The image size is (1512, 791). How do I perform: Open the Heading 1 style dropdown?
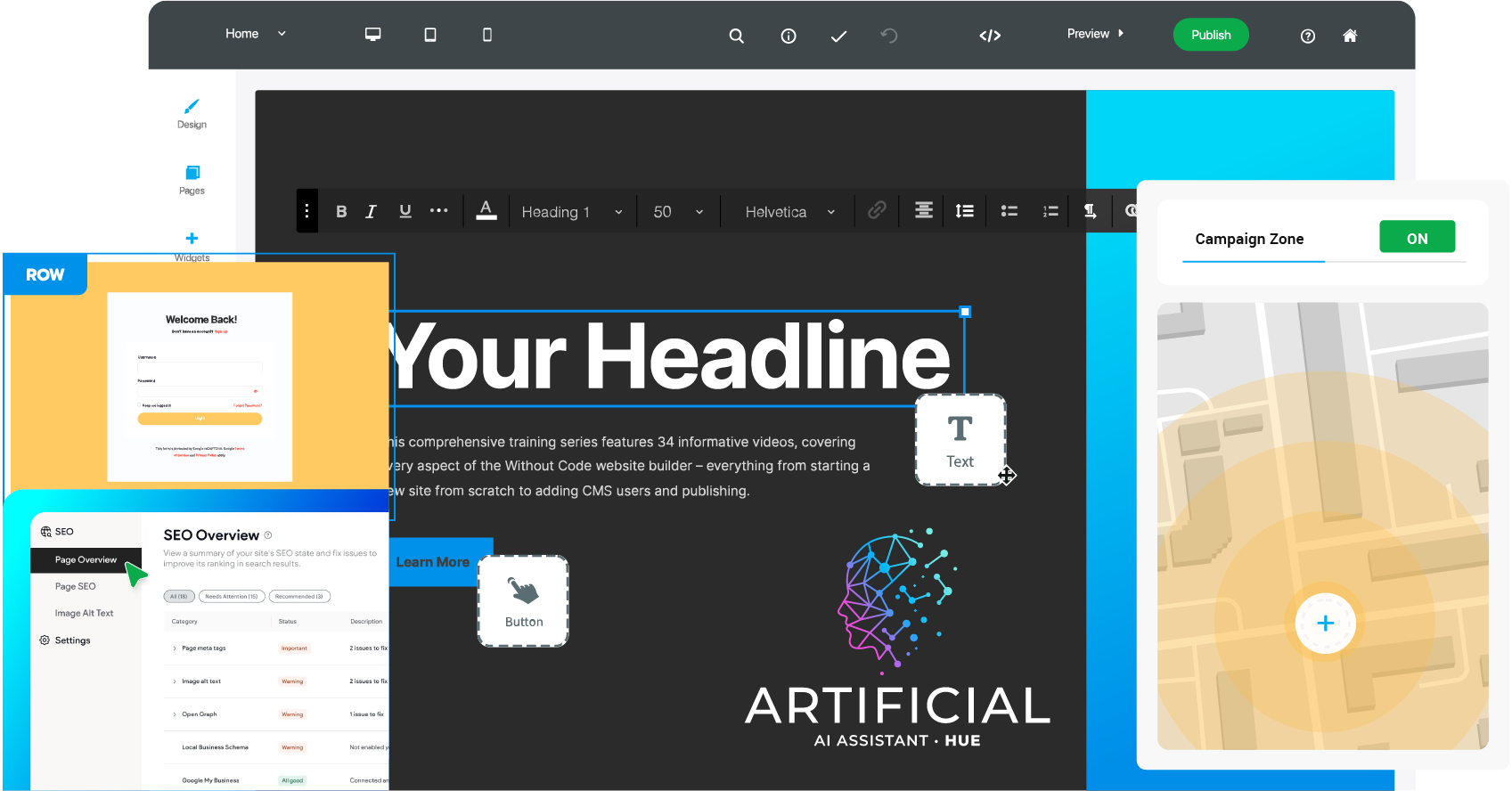tap(572, 212)
